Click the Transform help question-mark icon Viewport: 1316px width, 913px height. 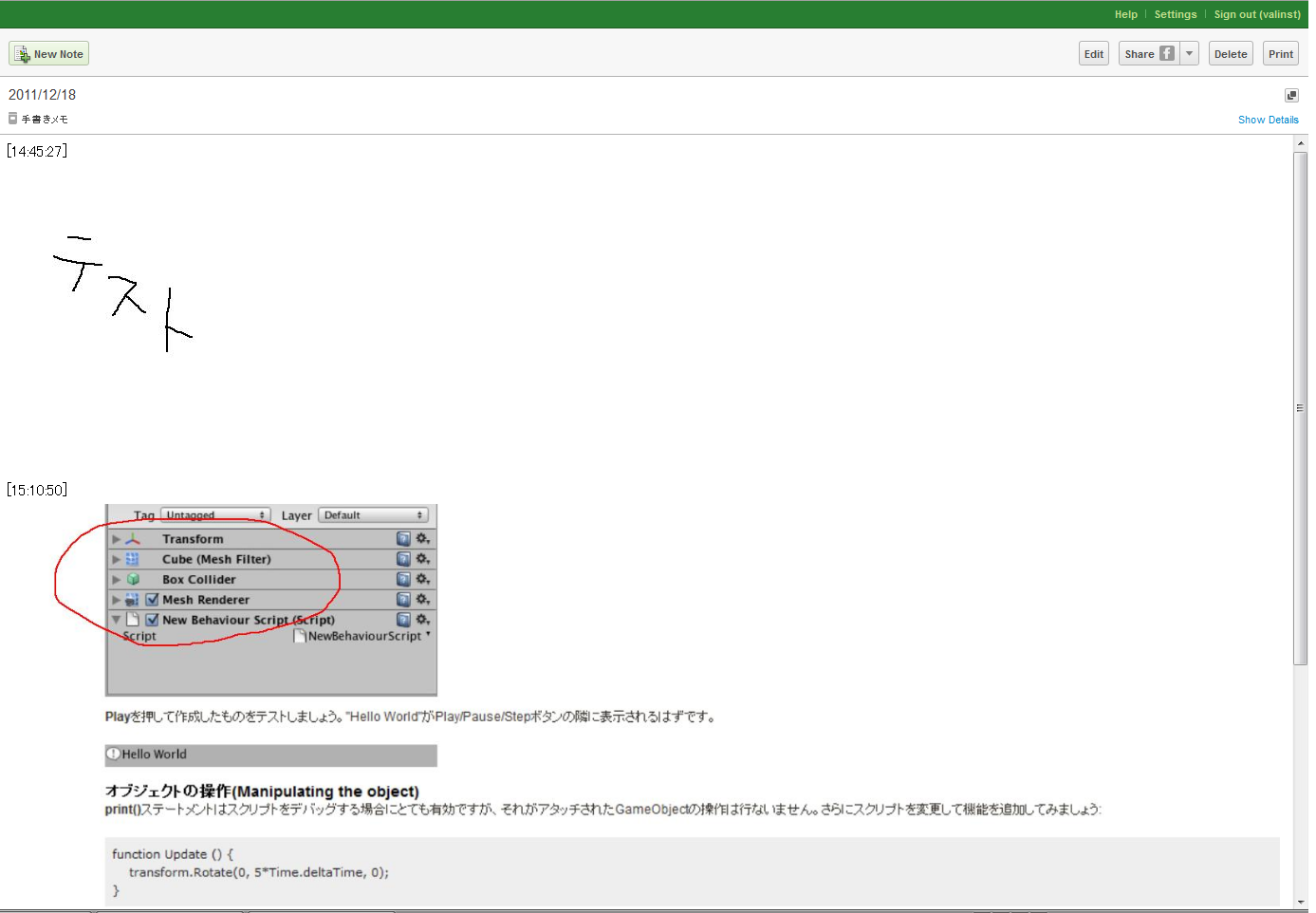pyautogui.click(x=403, y=538)
